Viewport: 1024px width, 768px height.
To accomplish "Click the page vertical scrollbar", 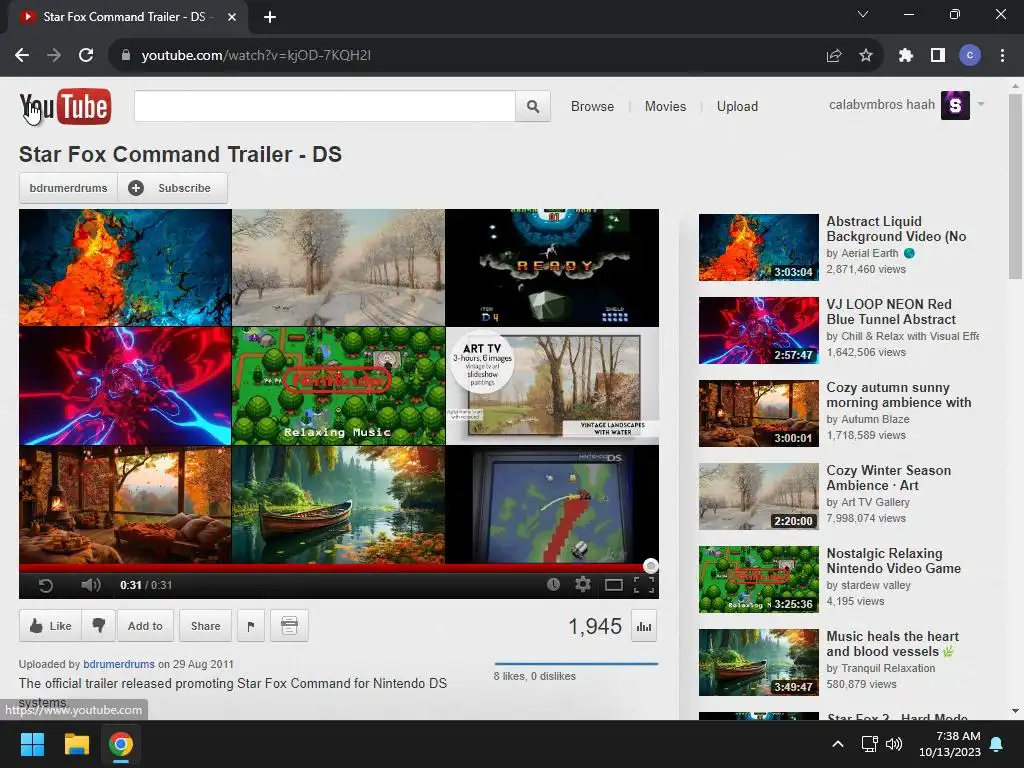I will 1015,187.
